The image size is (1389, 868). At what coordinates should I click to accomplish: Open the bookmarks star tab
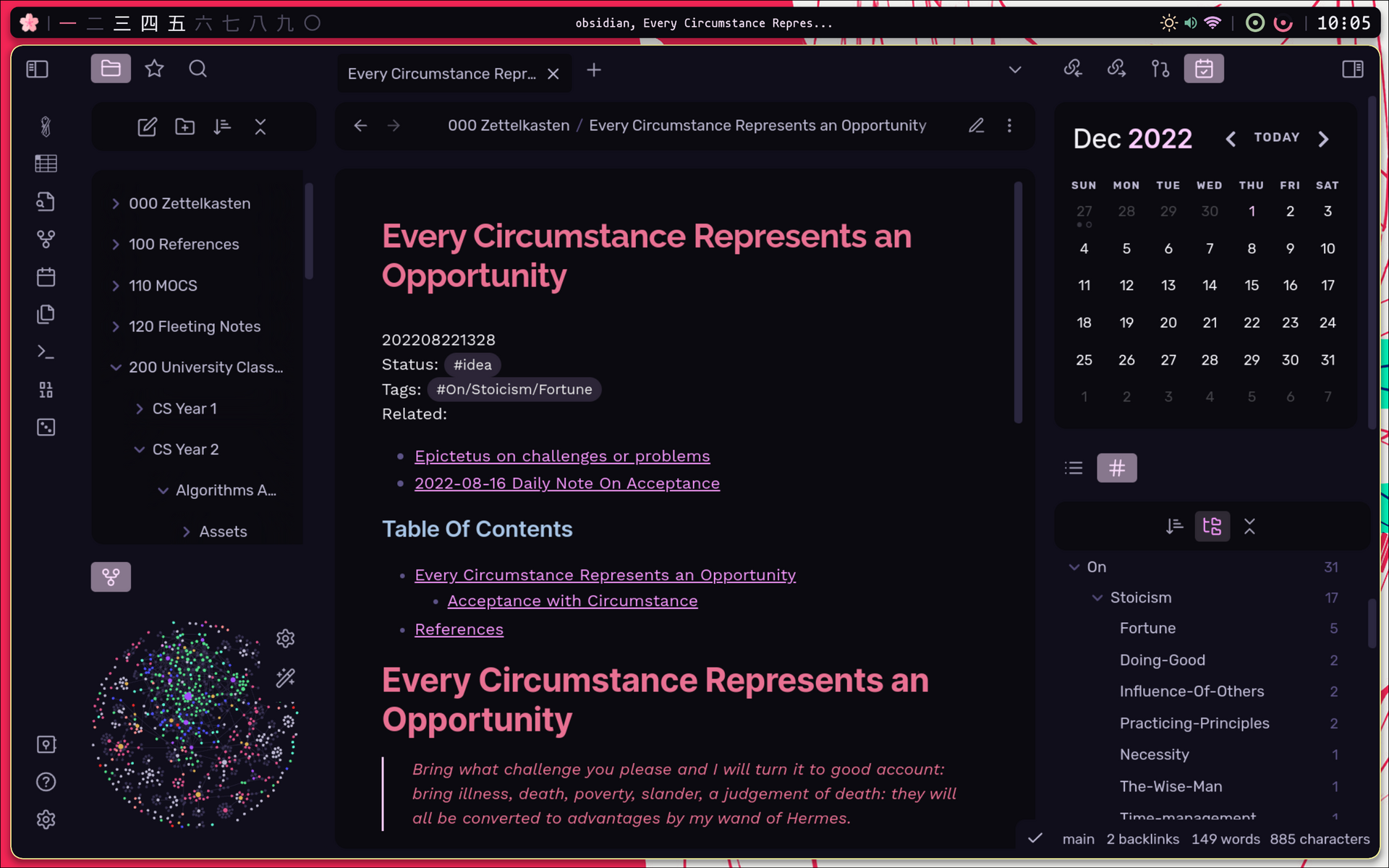tap(154, 69)
